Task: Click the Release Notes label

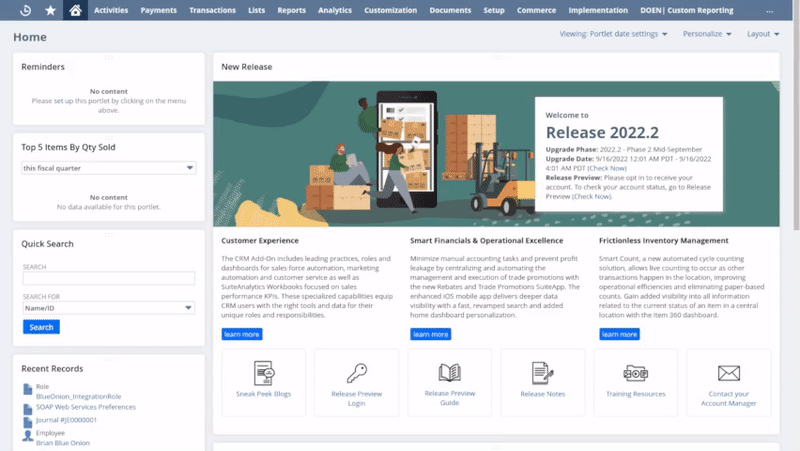Action: (x=543, y=394)
